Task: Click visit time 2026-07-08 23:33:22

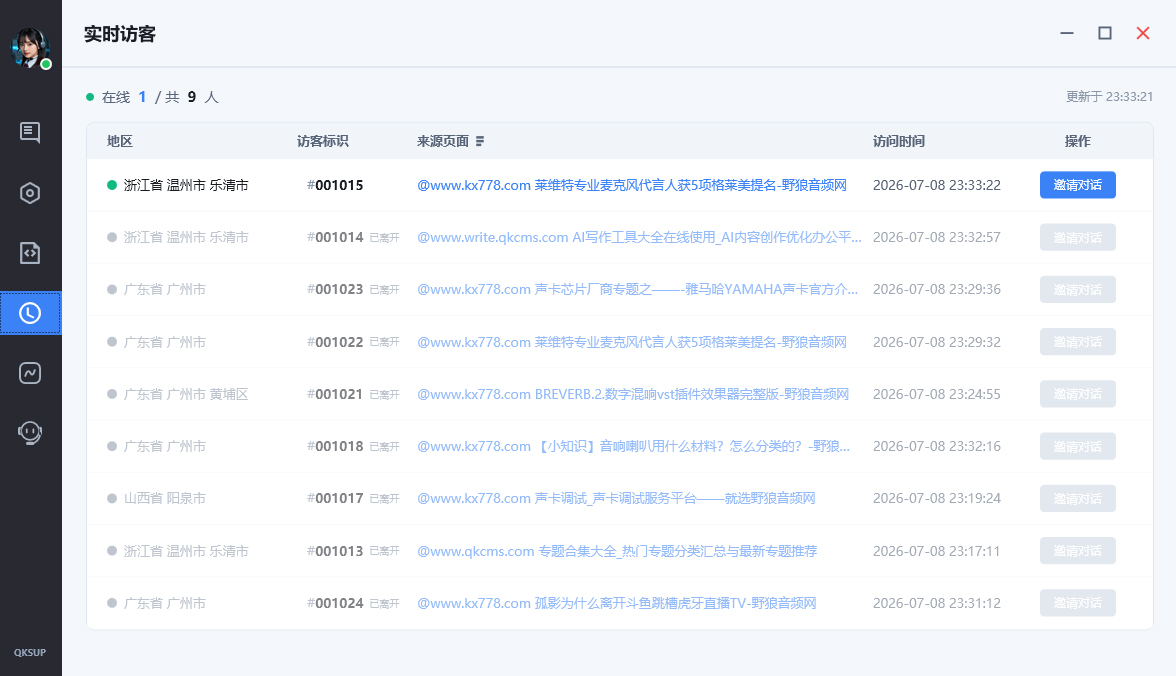Action: [x=937, y=185]
